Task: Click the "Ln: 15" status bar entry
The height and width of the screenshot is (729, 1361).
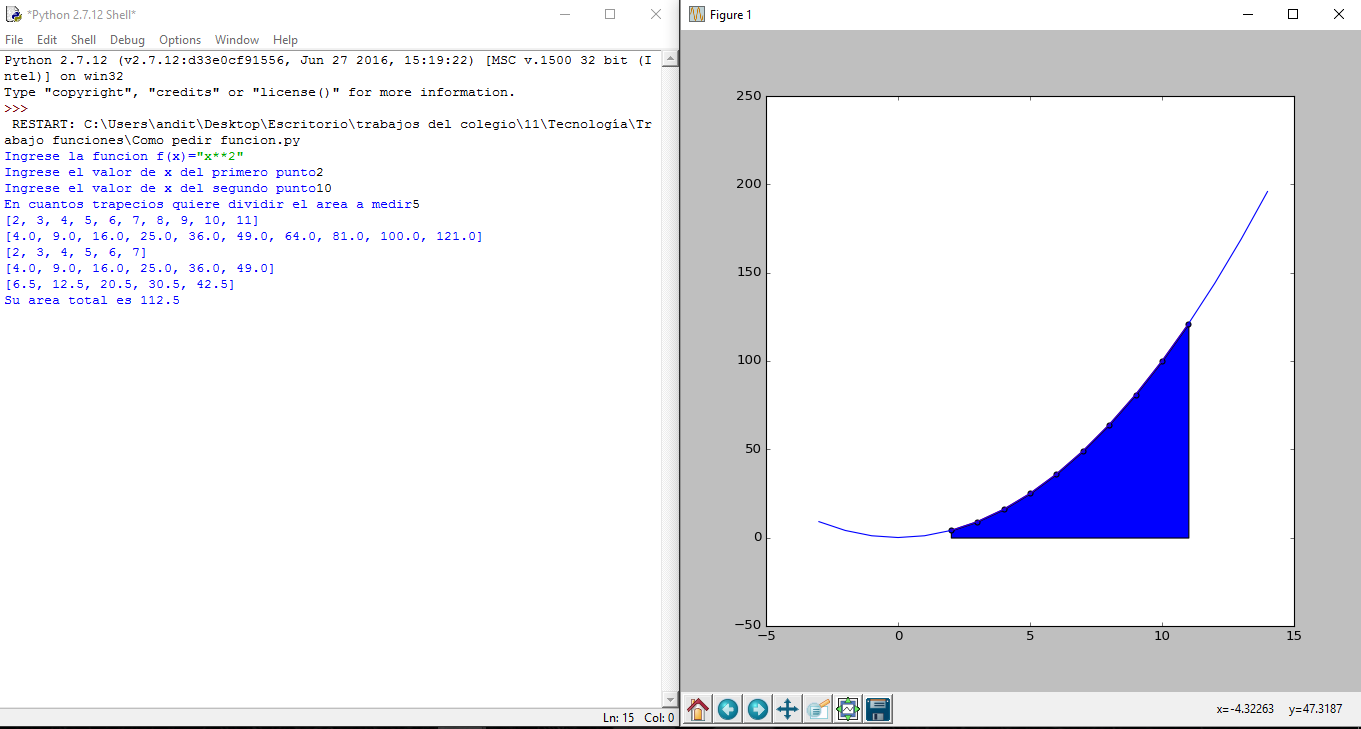Action: (x=618, y=717)
